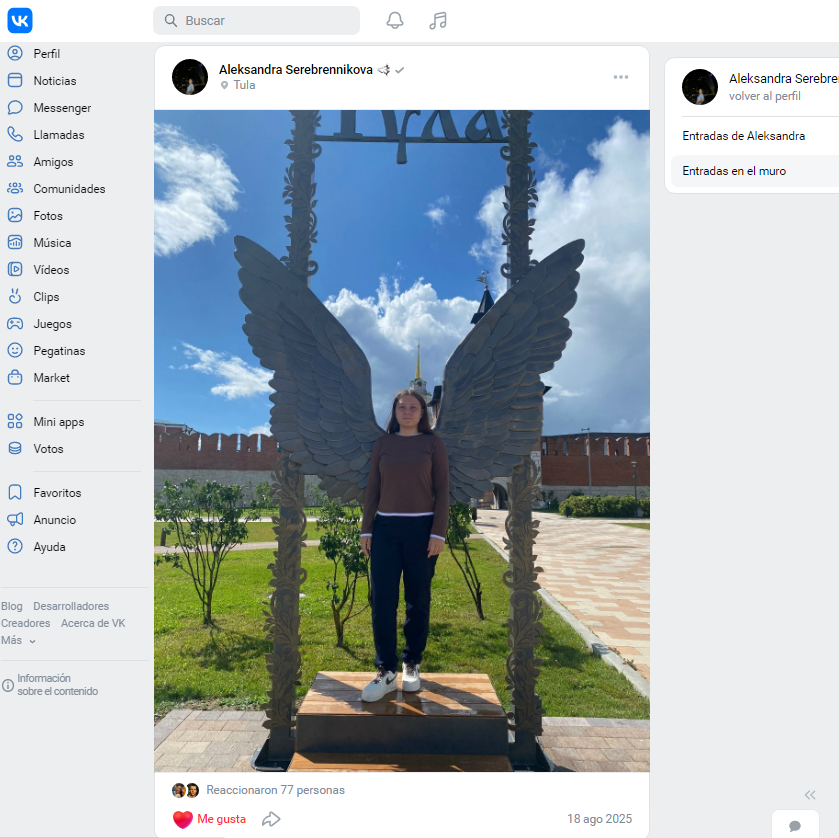This screenshot has height=838, width=839.
Task: Click the verified checkmark beside author name
Action: [399, 70]
